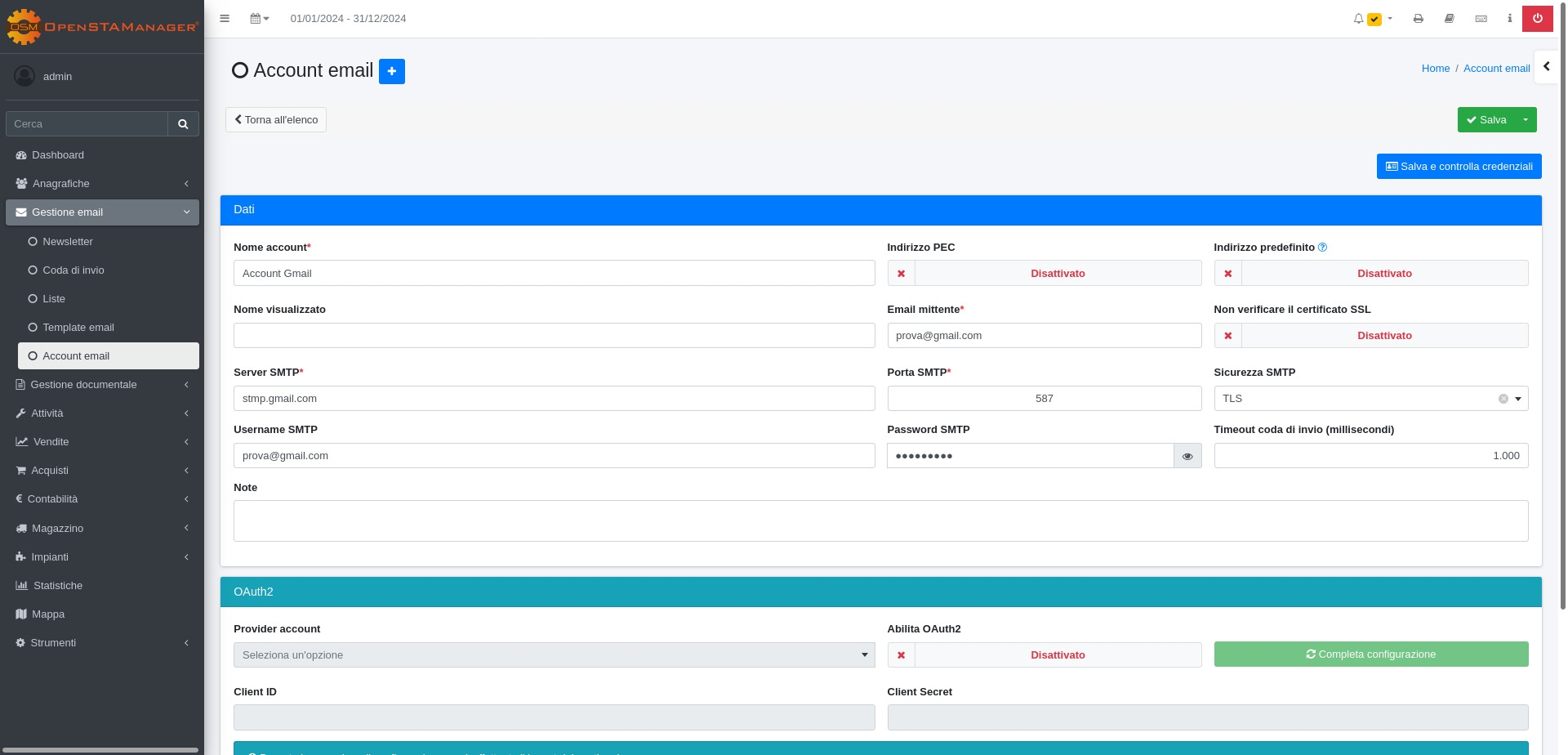The image size is (1568, 755).
Task: Click the info icon in top bar
Action: [1509, 18]
